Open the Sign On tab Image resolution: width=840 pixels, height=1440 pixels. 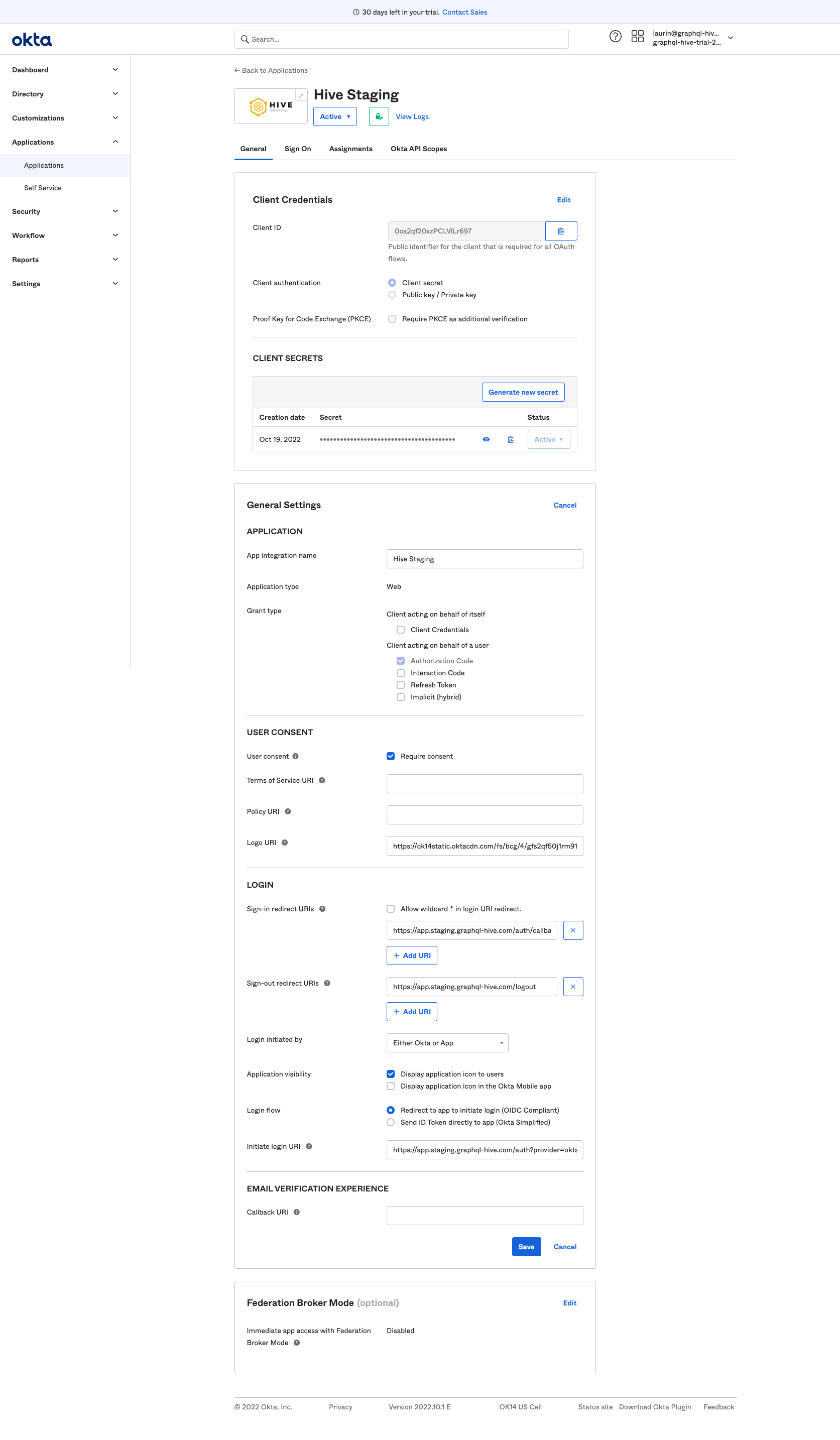[x=297, y=149]
